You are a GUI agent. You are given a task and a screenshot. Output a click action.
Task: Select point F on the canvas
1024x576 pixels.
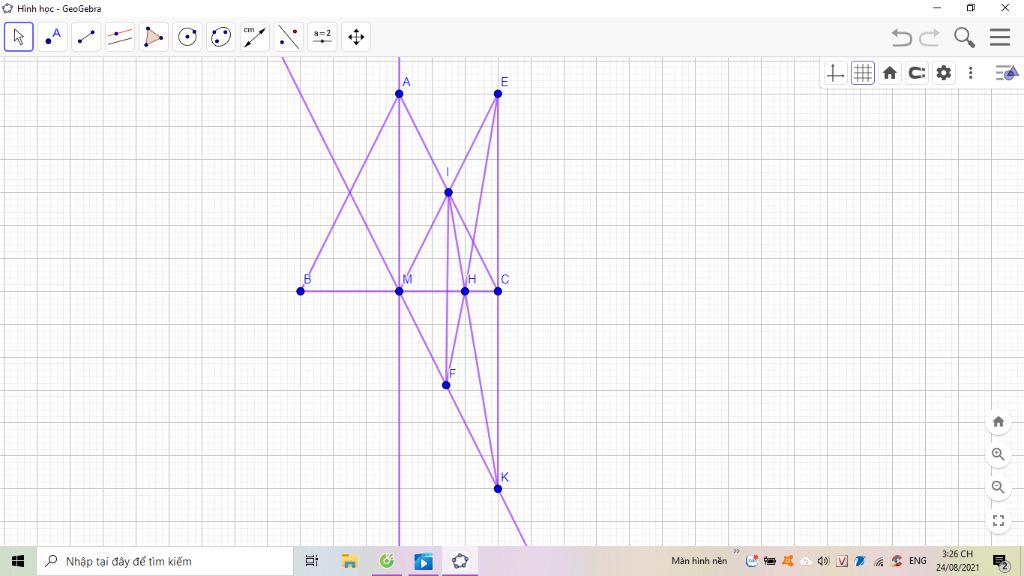point(446,385)
